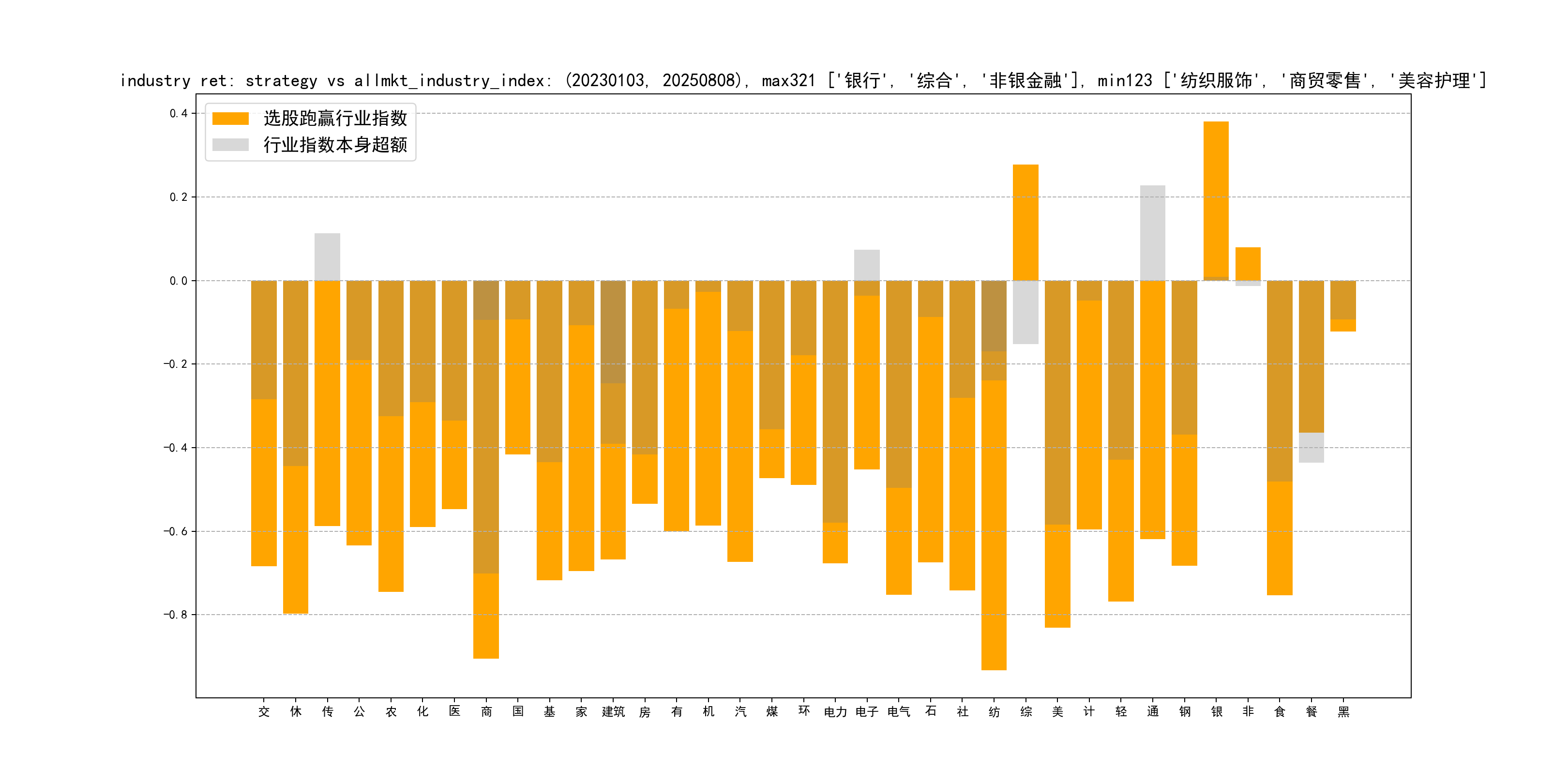Click the gray positive bar above 传
This screenshot has height=784, width=1568.
point(328,256)
